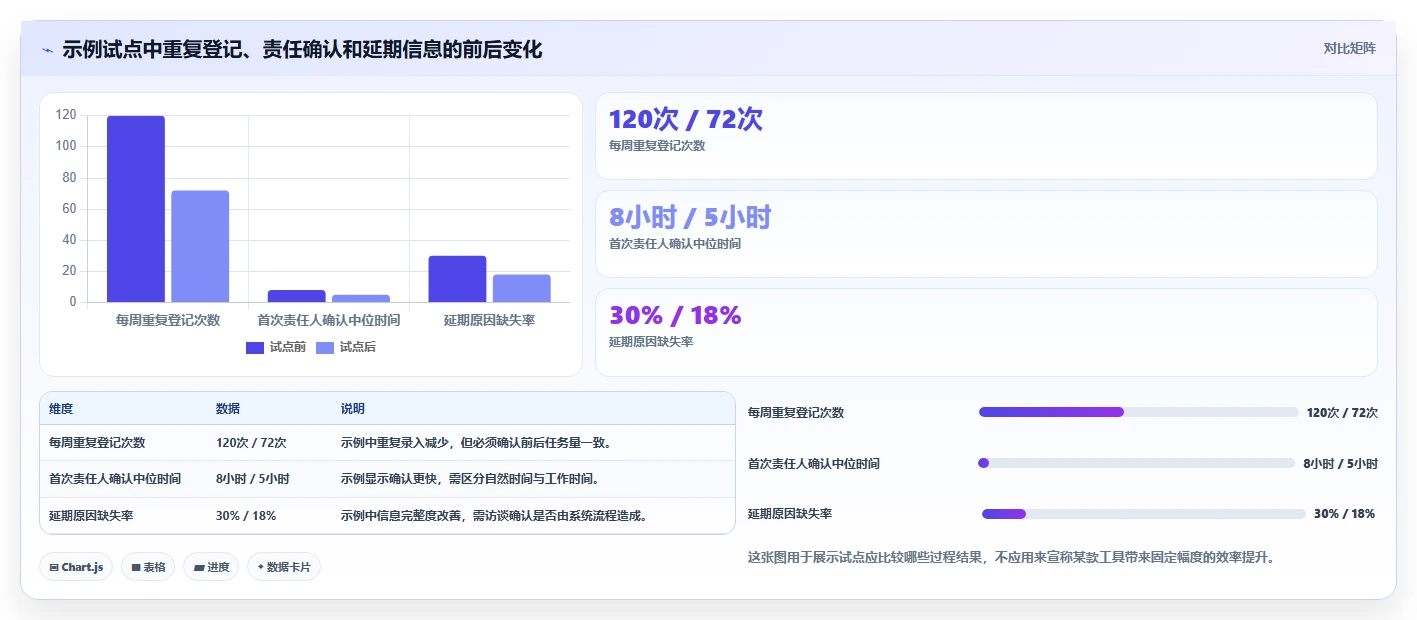
Task: Click the note 示例中信息完整度改善
Action: coord(497,516)
